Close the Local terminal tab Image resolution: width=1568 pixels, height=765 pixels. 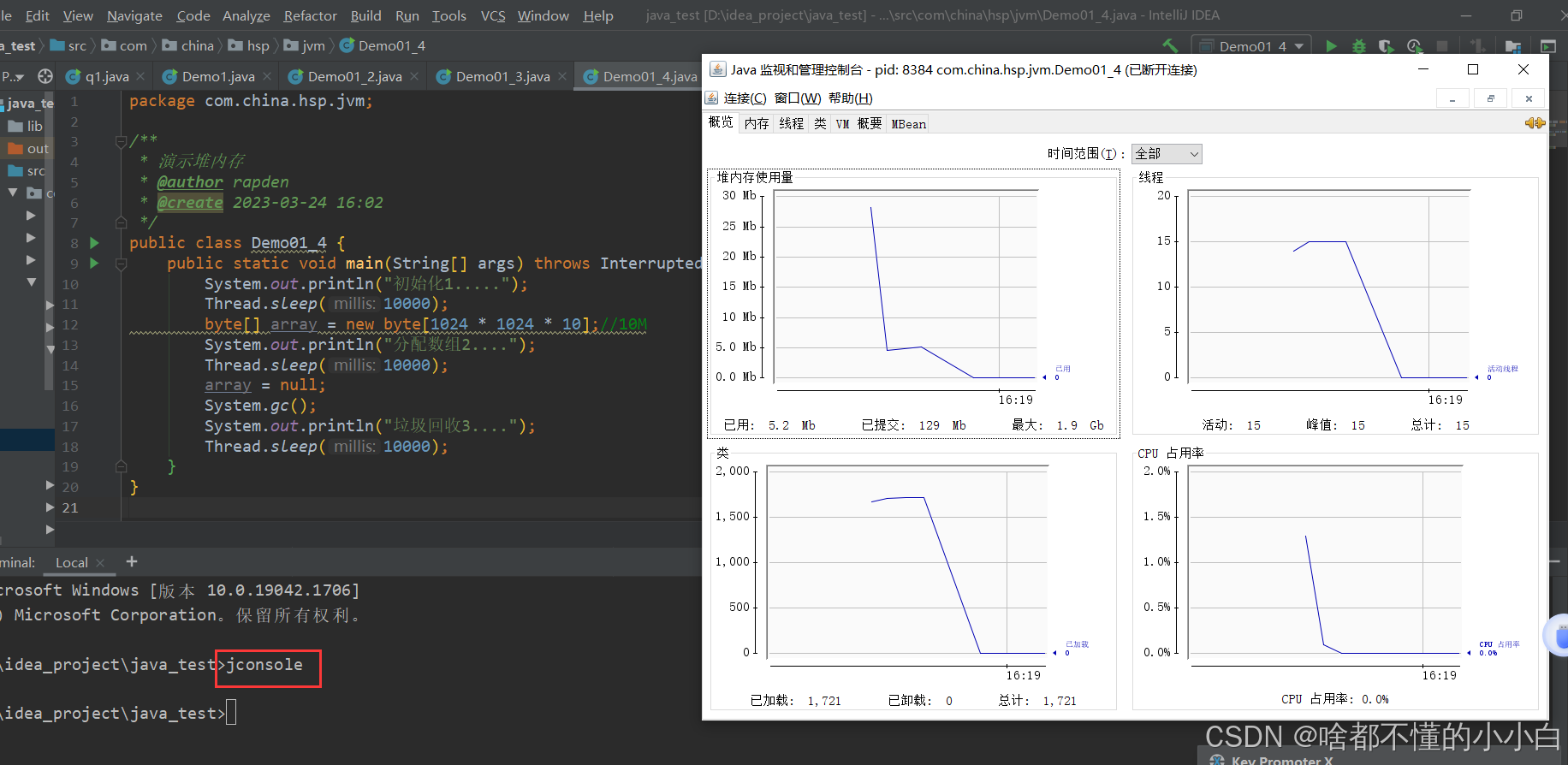tap(100, 562)
